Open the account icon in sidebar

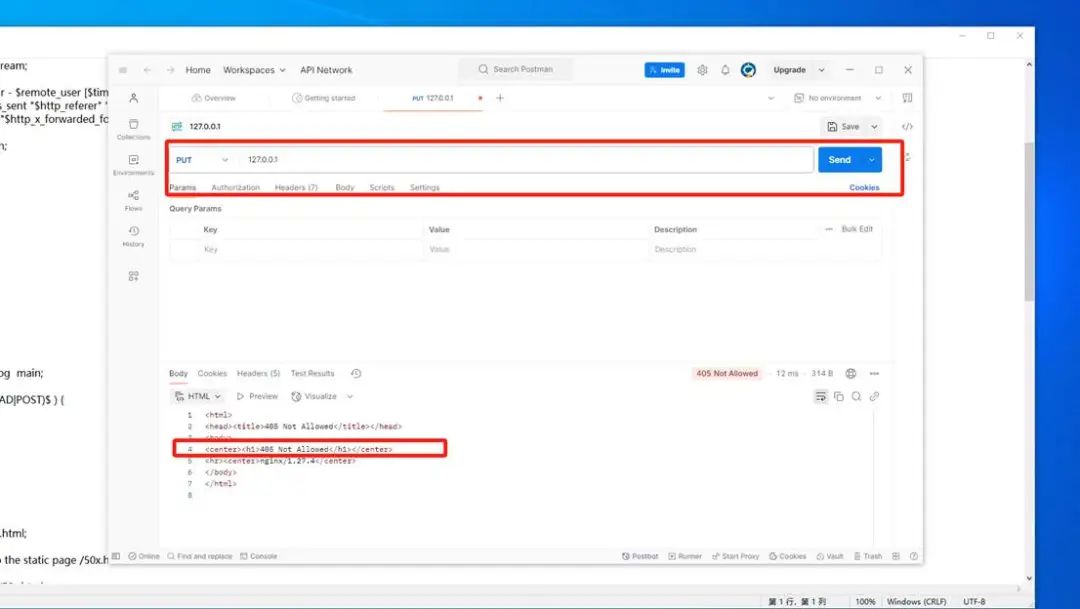tap(134, 98)
